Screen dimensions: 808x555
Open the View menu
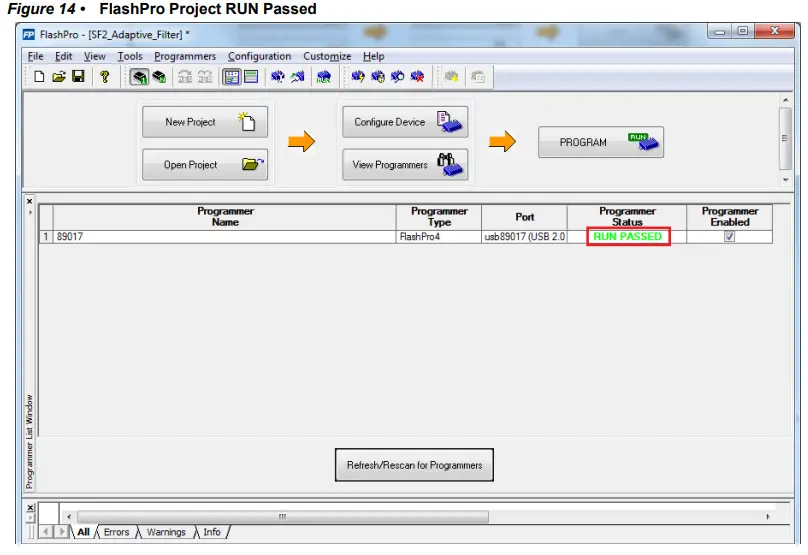[95, 56]
